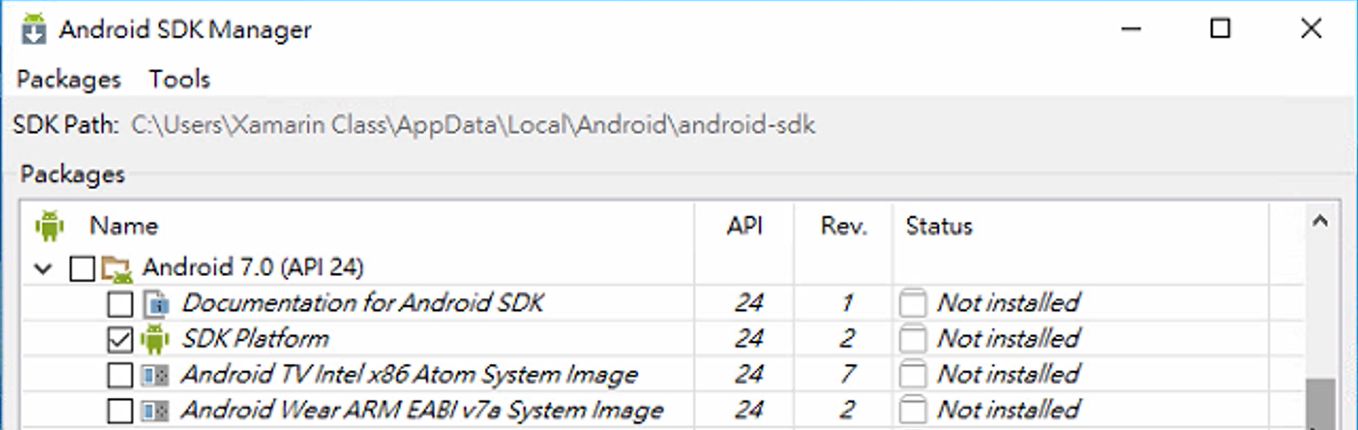Tick the Android TV Intel x86 Atom checkbox
Screen dimensions: 1358x430
(120, 376)
